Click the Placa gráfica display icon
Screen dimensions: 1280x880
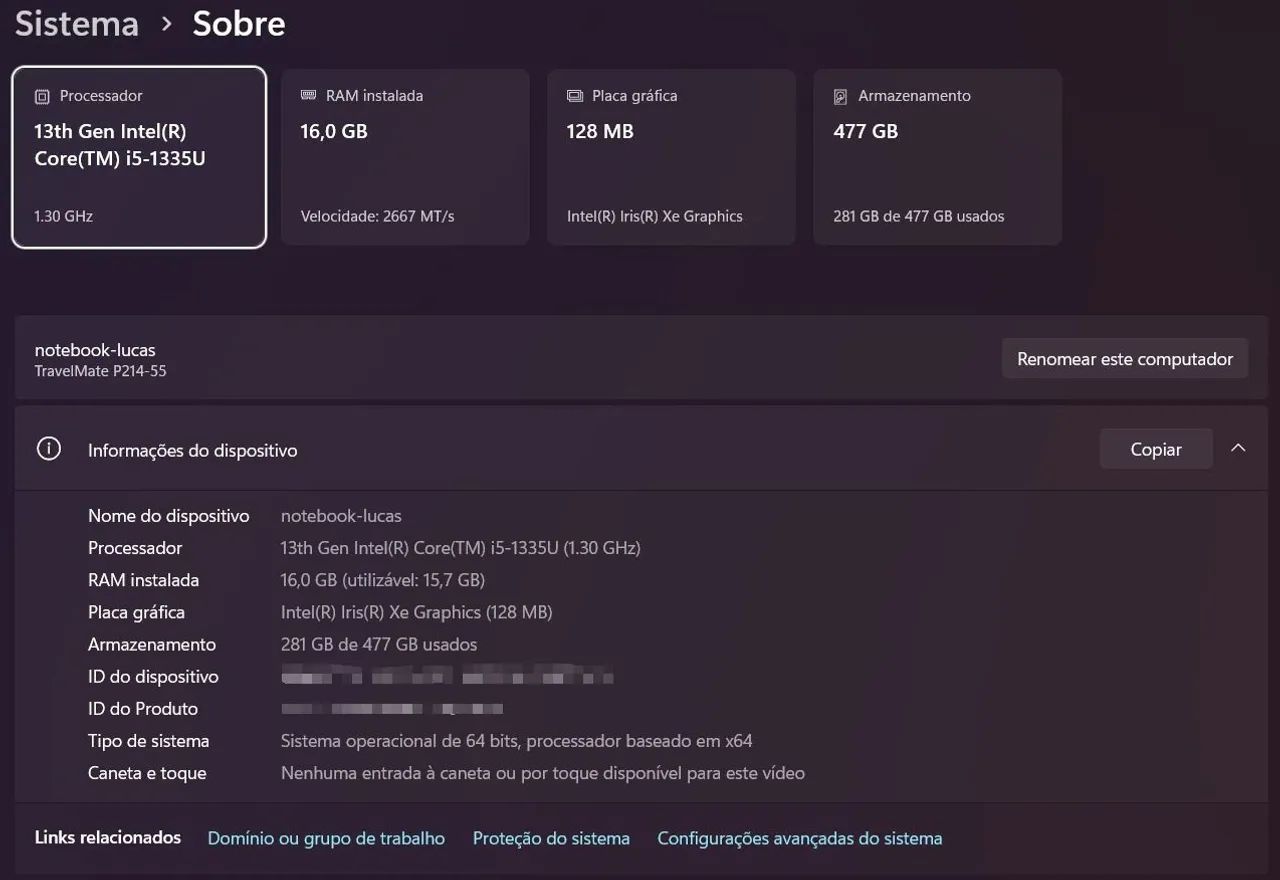(575, 96)
